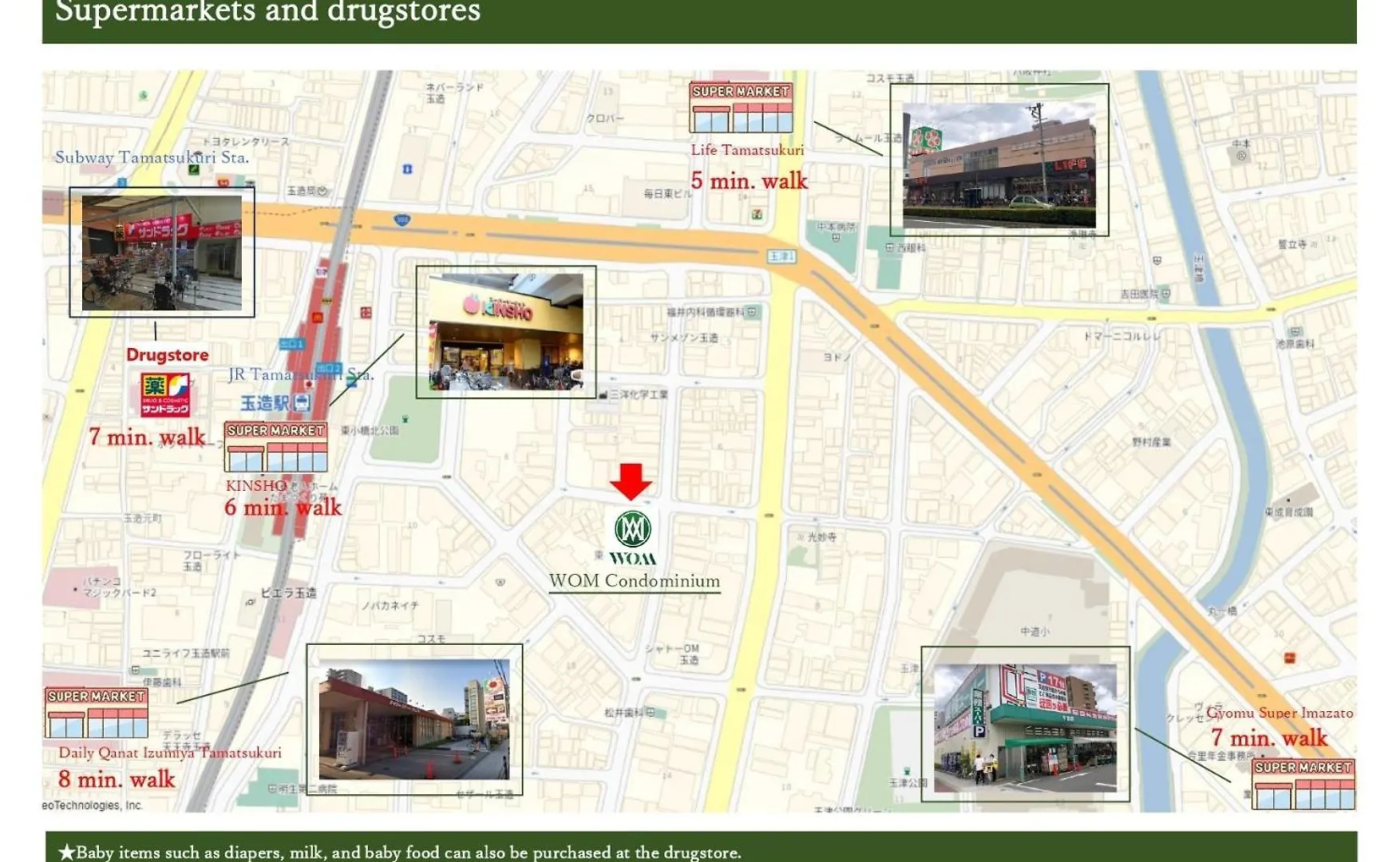Click the 'WOM Condominium' label

tap(635, 581)
